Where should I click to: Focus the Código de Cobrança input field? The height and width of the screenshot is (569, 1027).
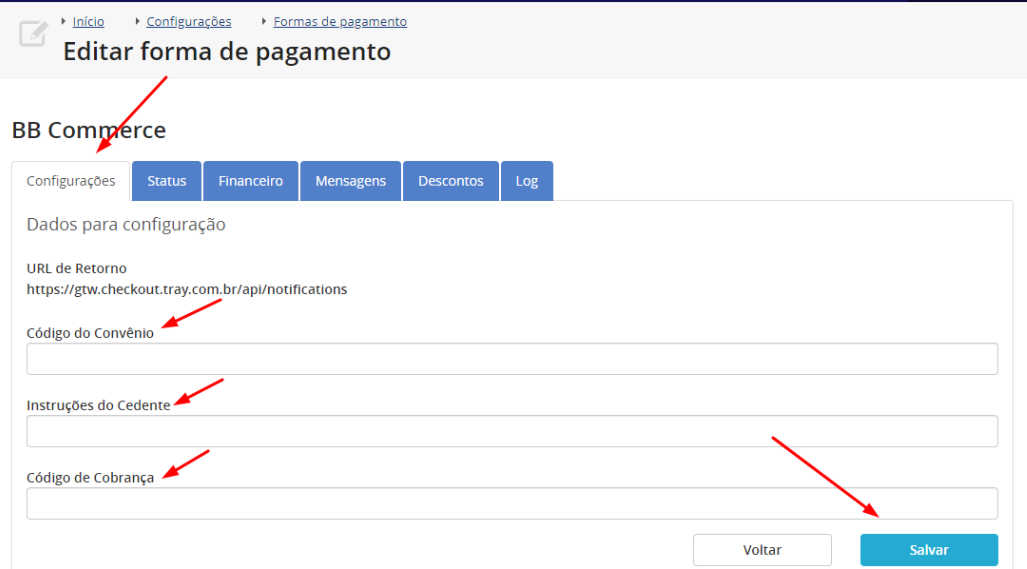point(512,503)
